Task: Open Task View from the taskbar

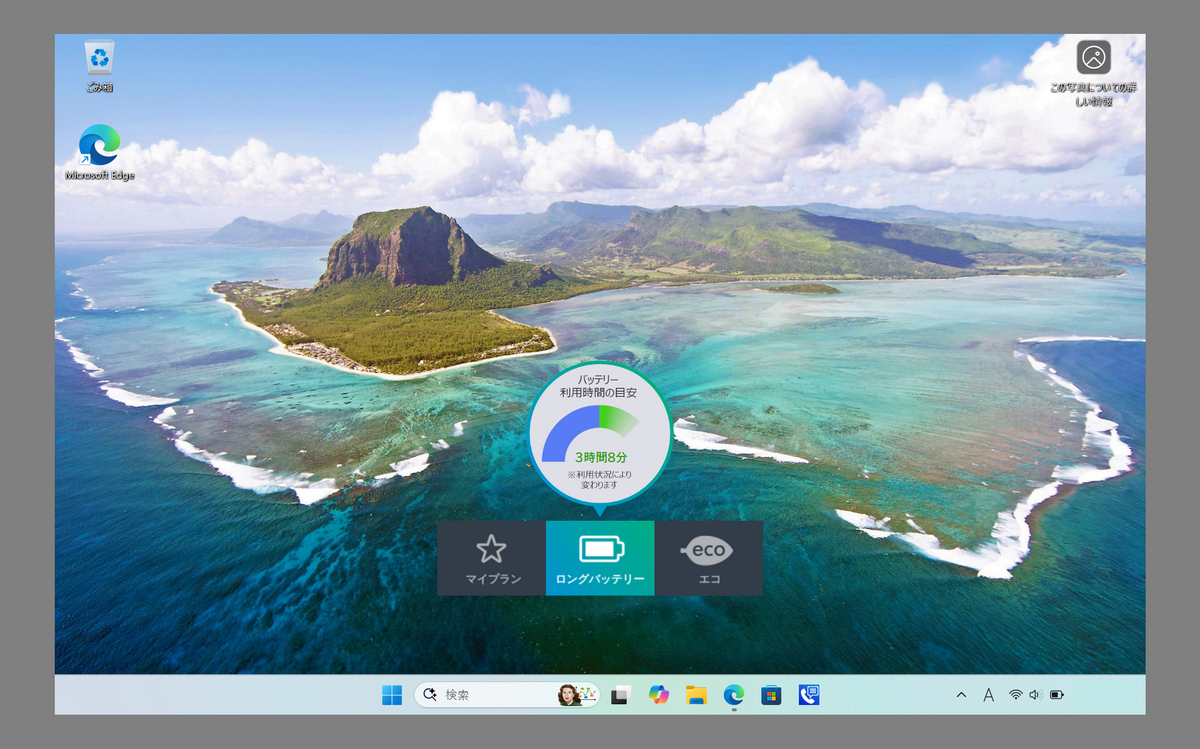Action: (621, 695)
